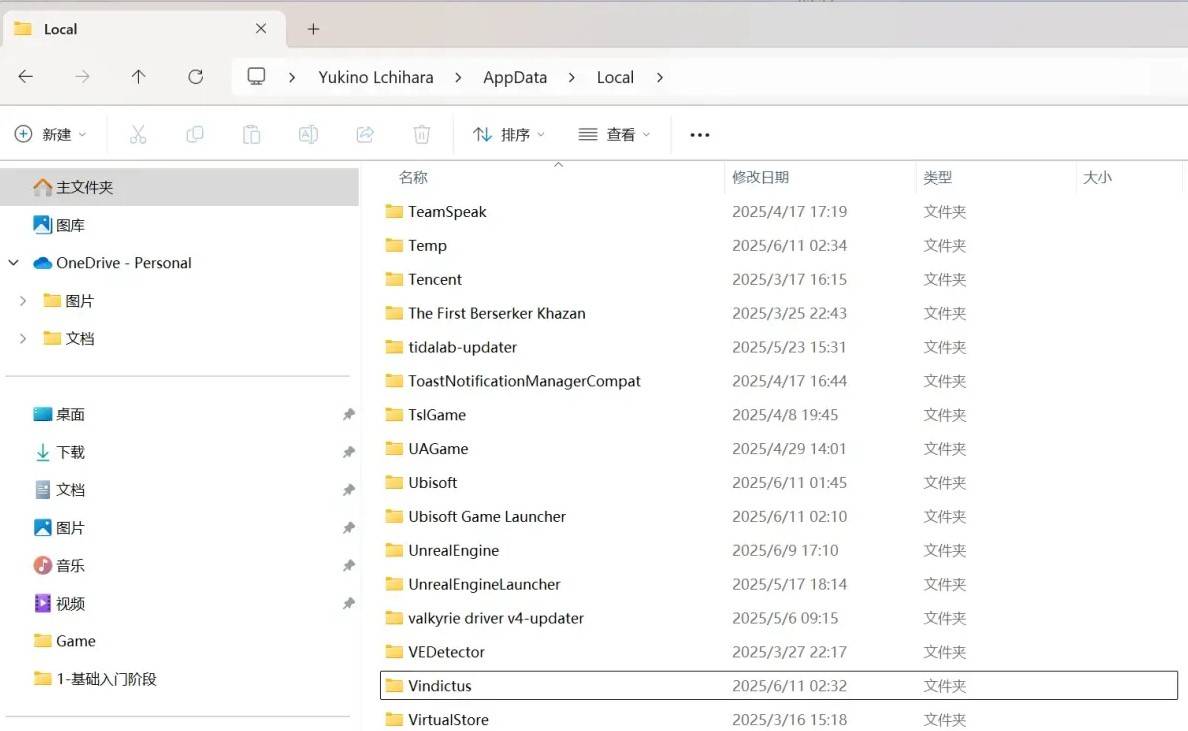Sort by 修改日期 column header
Screen dimensions: 1188x731
click(761, 177)
